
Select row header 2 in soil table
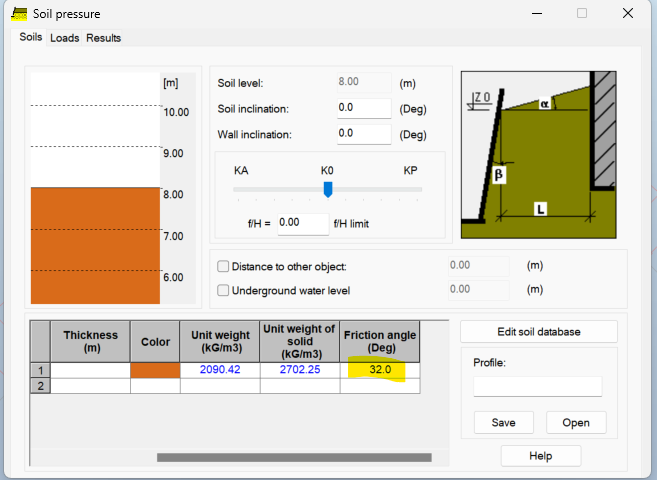(40, 386)
